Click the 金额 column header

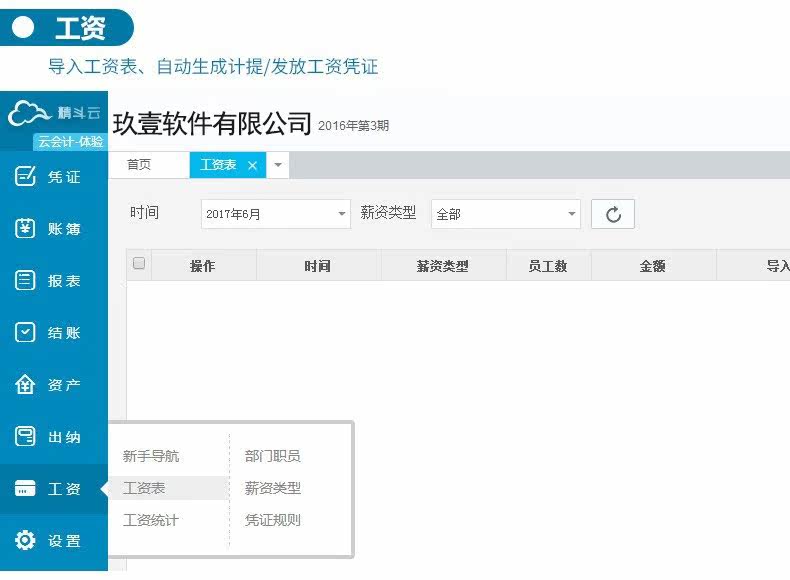pos(653,266)
